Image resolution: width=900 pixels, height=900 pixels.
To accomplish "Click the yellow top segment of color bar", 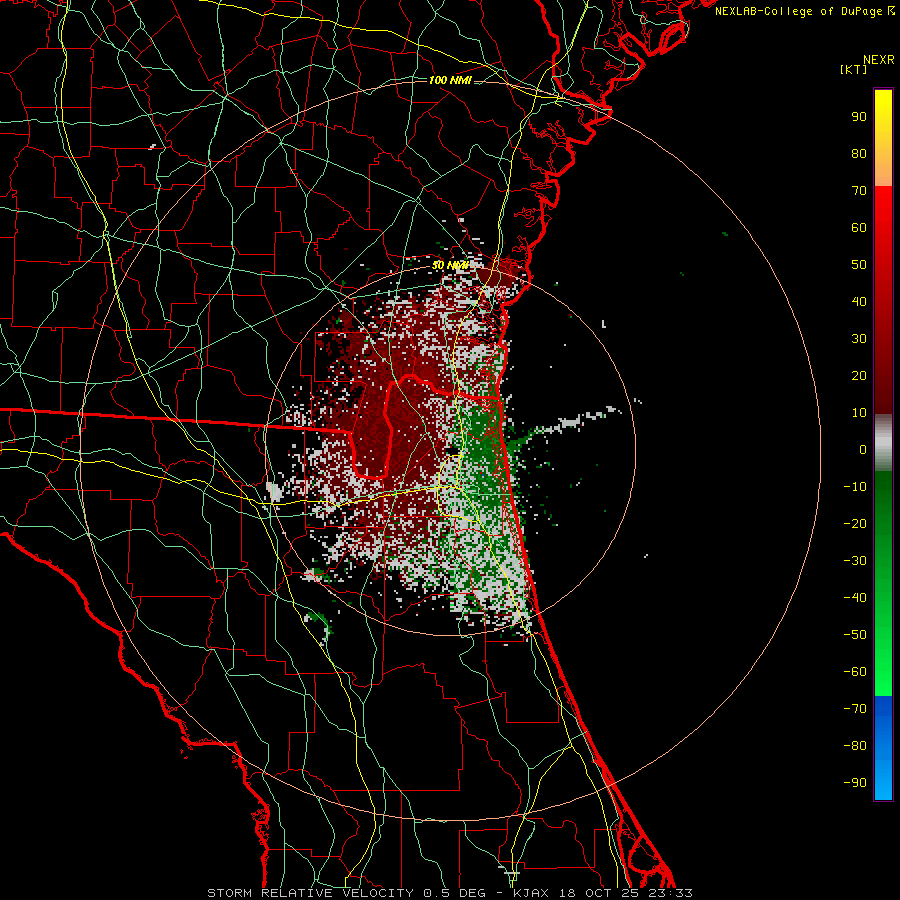I will [883, 123].
